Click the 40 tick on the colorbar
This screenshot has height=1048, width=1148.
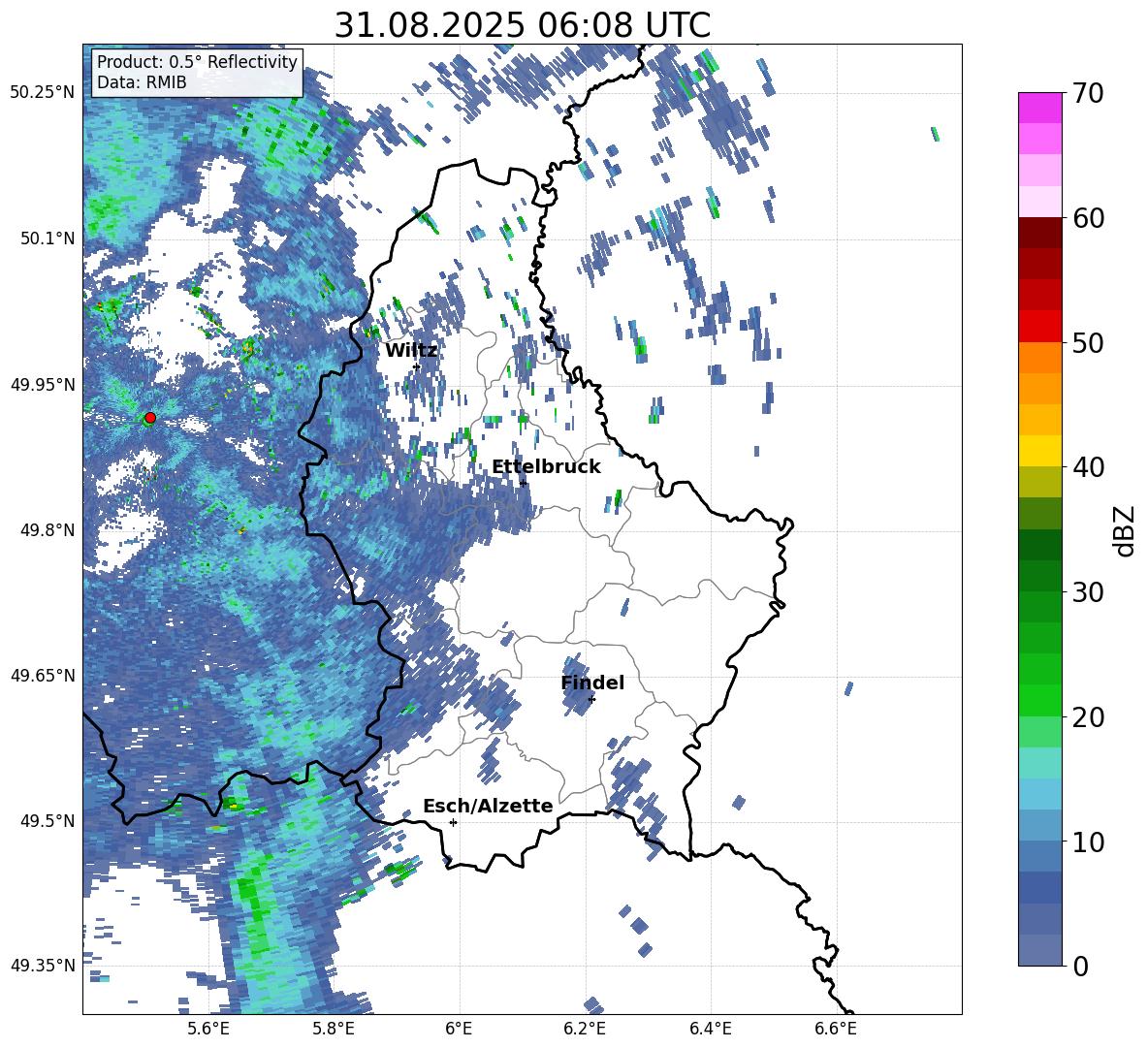coord(1088,467)
